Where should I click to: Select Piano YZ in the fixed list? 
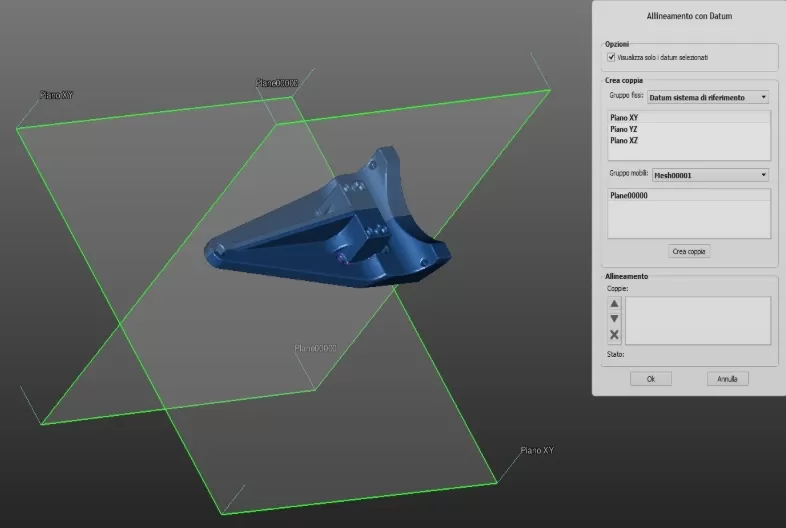coord(689,129)
